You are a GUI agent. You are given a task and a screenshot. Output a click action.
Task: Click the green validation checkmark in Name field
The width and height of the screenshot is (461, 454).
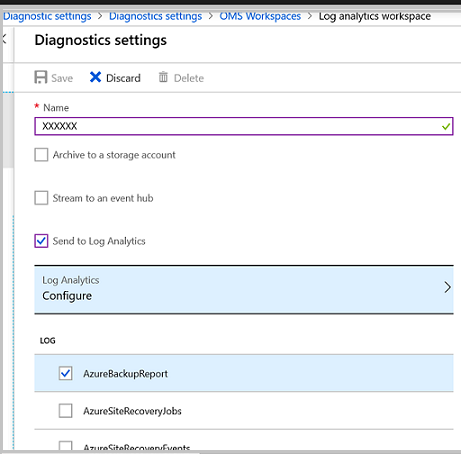[x=446, y=126]
